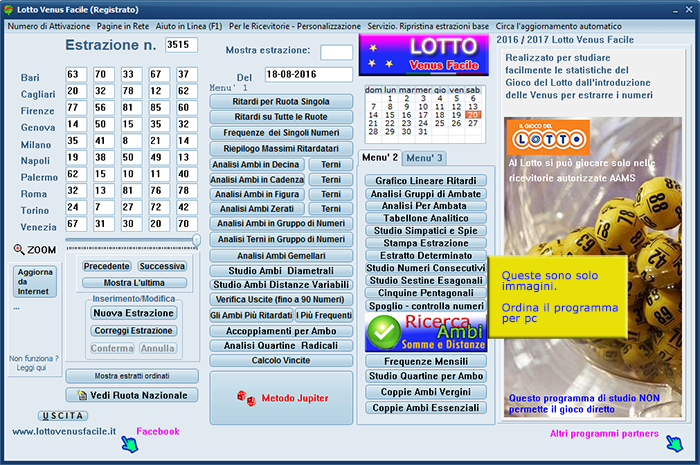Click Bari first extracted number 63

tap(76, 75)
